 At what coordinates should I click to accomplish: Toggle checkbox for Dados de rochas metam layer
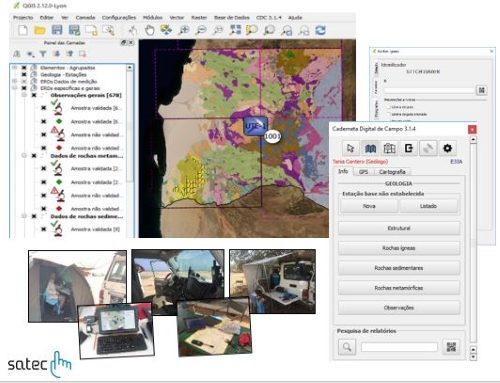(x=34, y=156)
